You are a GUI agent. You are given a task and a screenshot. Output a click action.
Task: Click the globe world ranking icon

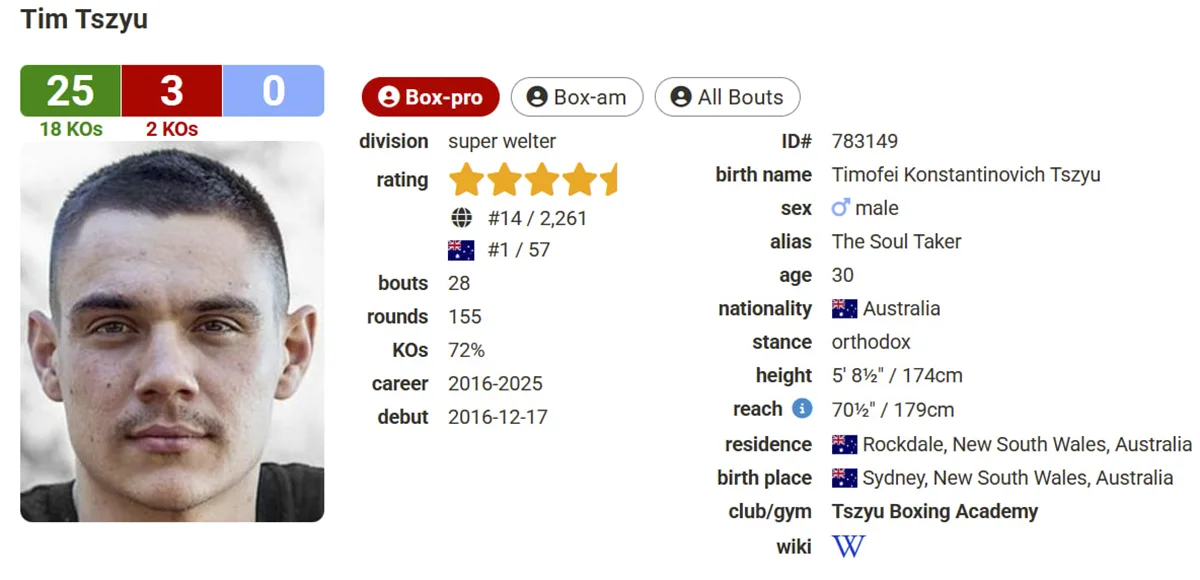pyautogui.click(x=461, y=218)
